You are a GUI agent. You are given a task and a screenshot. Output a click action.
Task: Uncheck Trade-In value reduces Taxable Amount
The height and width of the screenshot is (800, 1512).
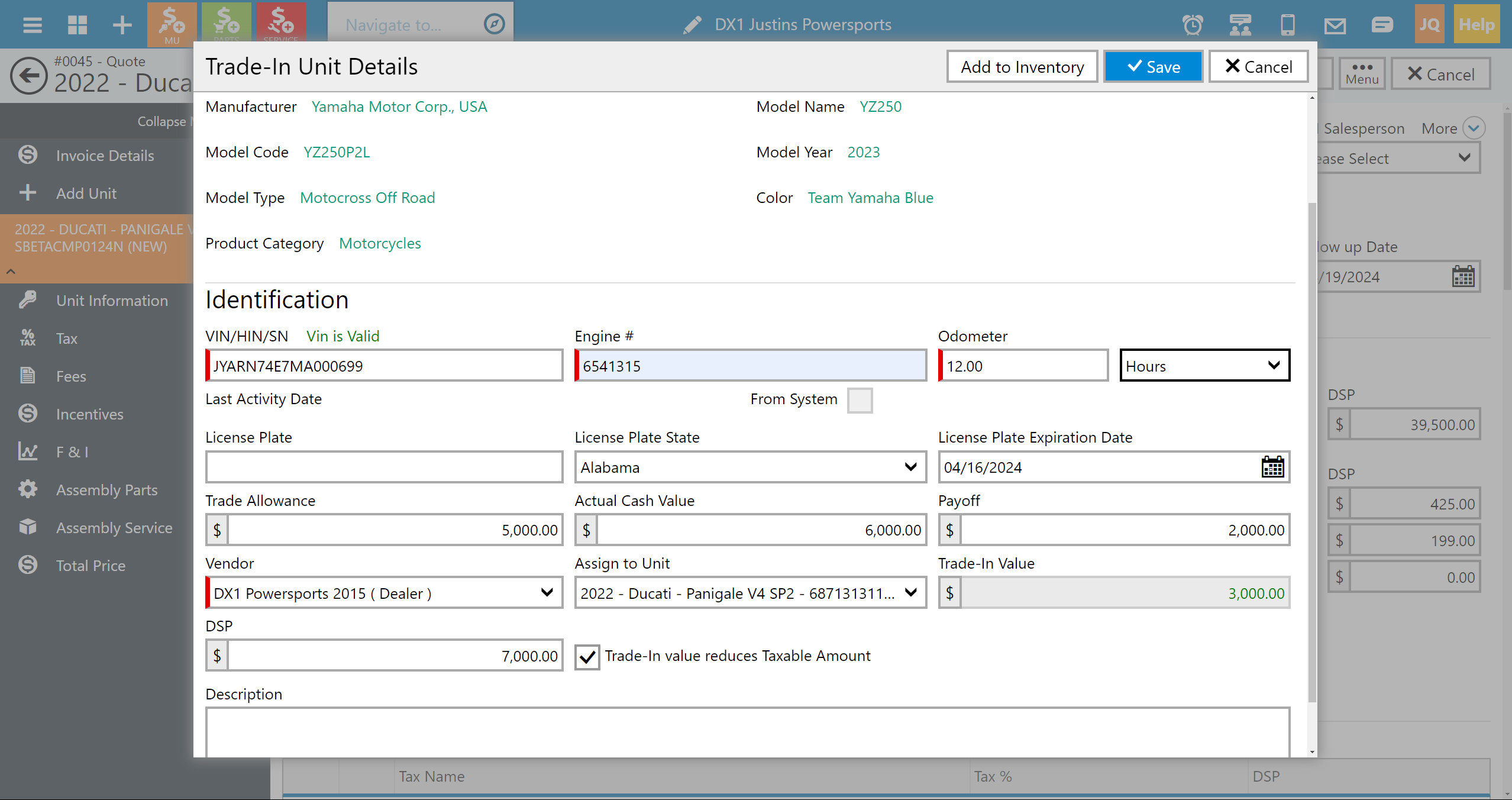587,656
